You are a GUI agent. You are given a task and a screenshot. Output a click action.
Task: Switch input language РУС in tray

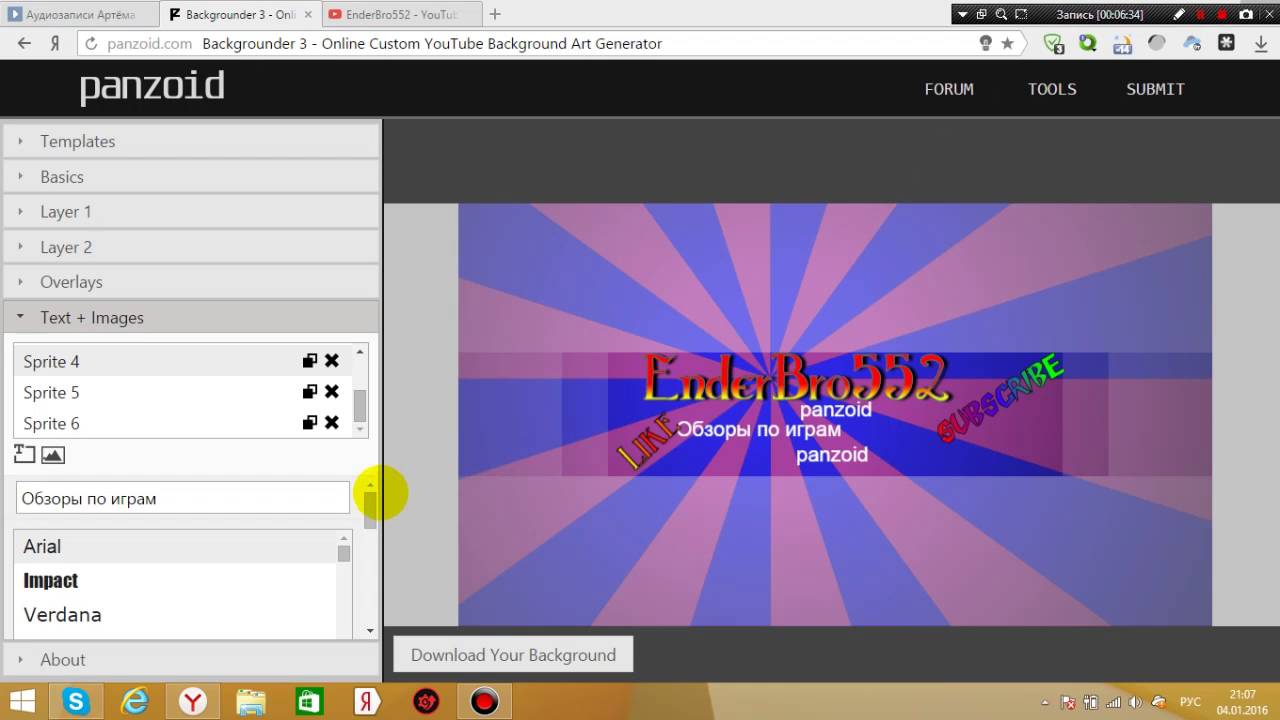[1190, 702]
